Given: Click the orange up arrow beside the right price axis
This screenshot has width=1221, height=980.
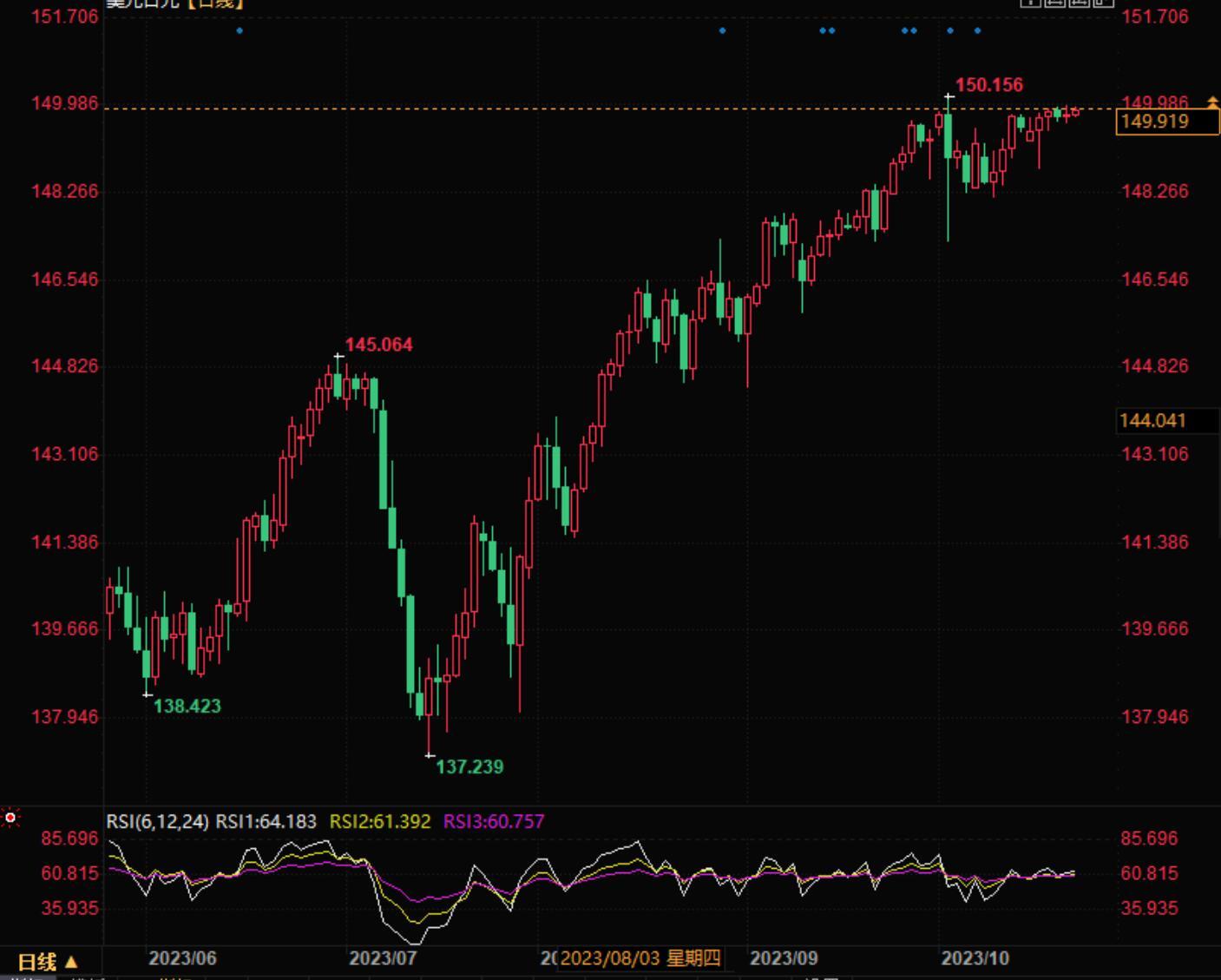Looking at the screenshot, I should [1212, 102].
